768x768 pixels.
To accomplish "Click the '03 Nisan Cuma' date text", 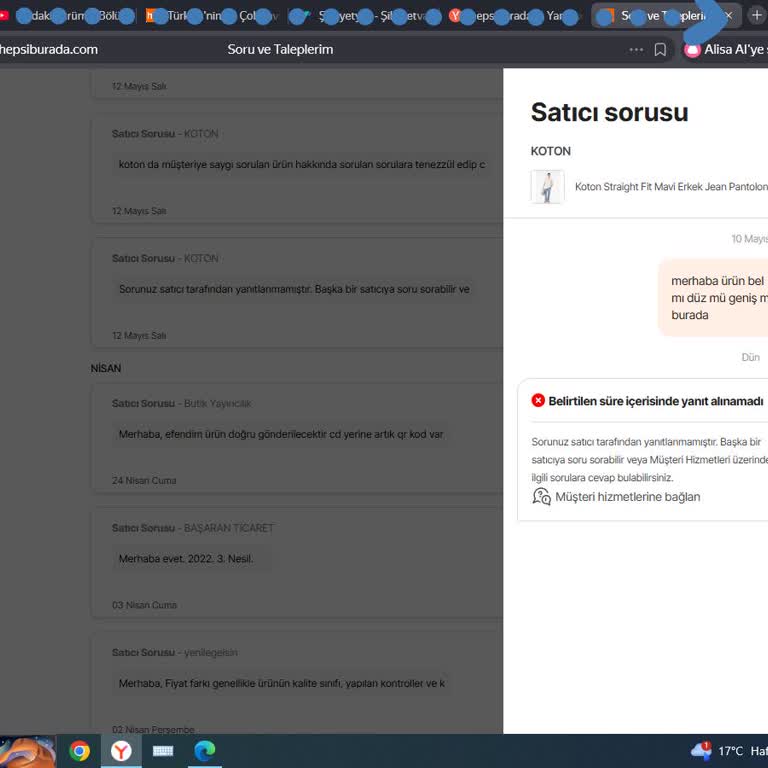I will 144,605.
